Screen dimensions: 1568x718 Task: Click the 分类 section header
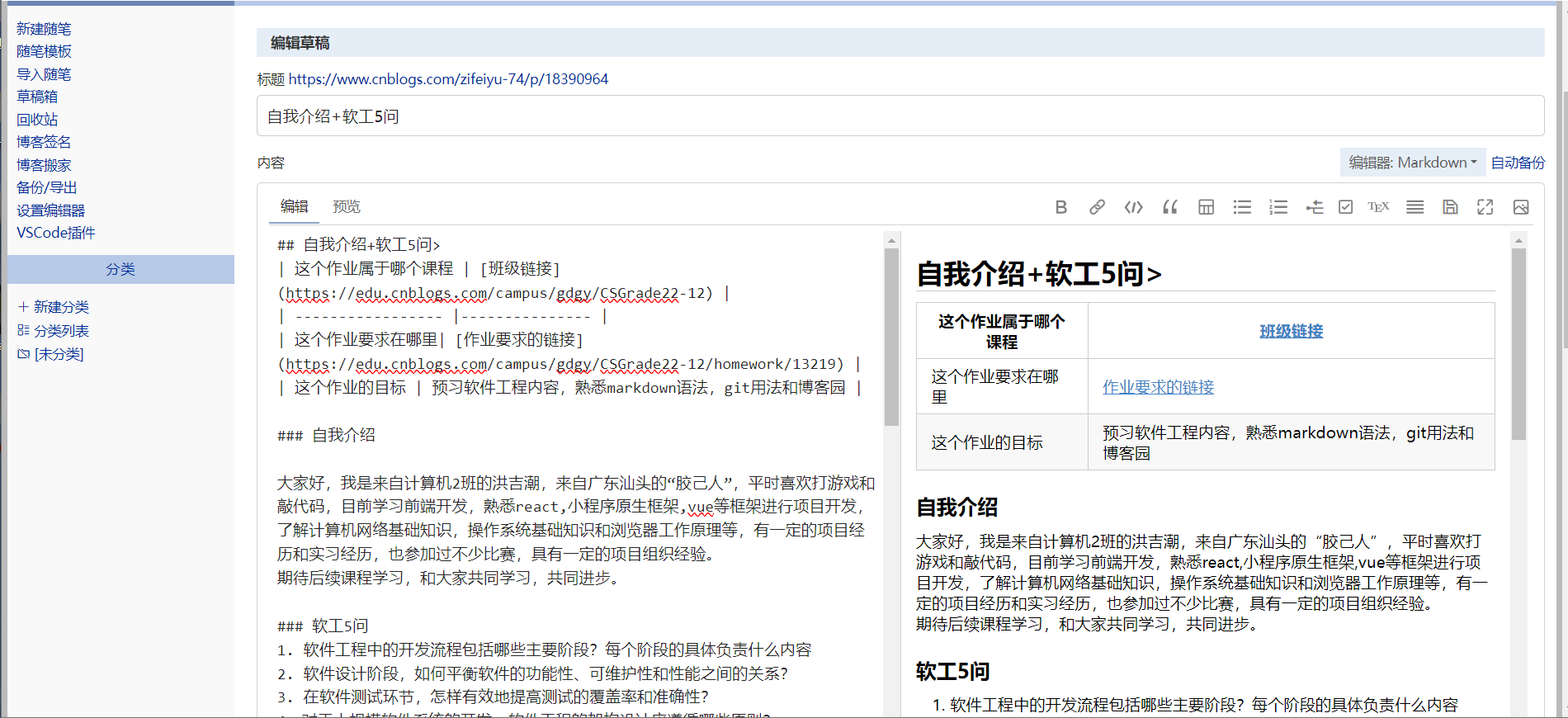[x=120, y=269]
